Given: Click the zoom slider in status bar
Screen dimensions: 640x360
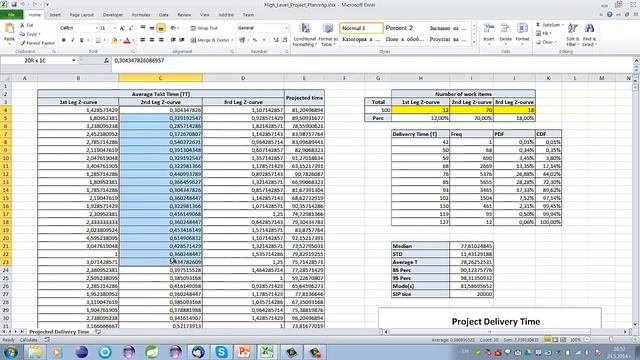Looking at the screenshot, I should pos(611,340).
